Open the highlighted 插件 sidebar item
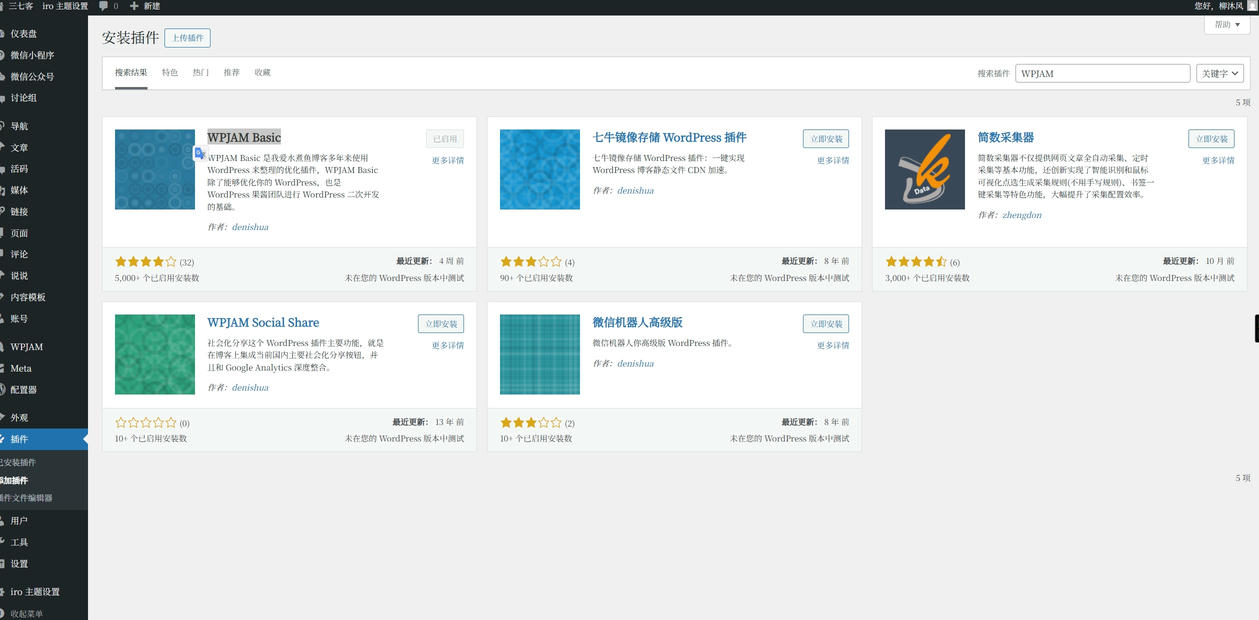The width and height of the screenshot is (1259, 620). point(44,439)
